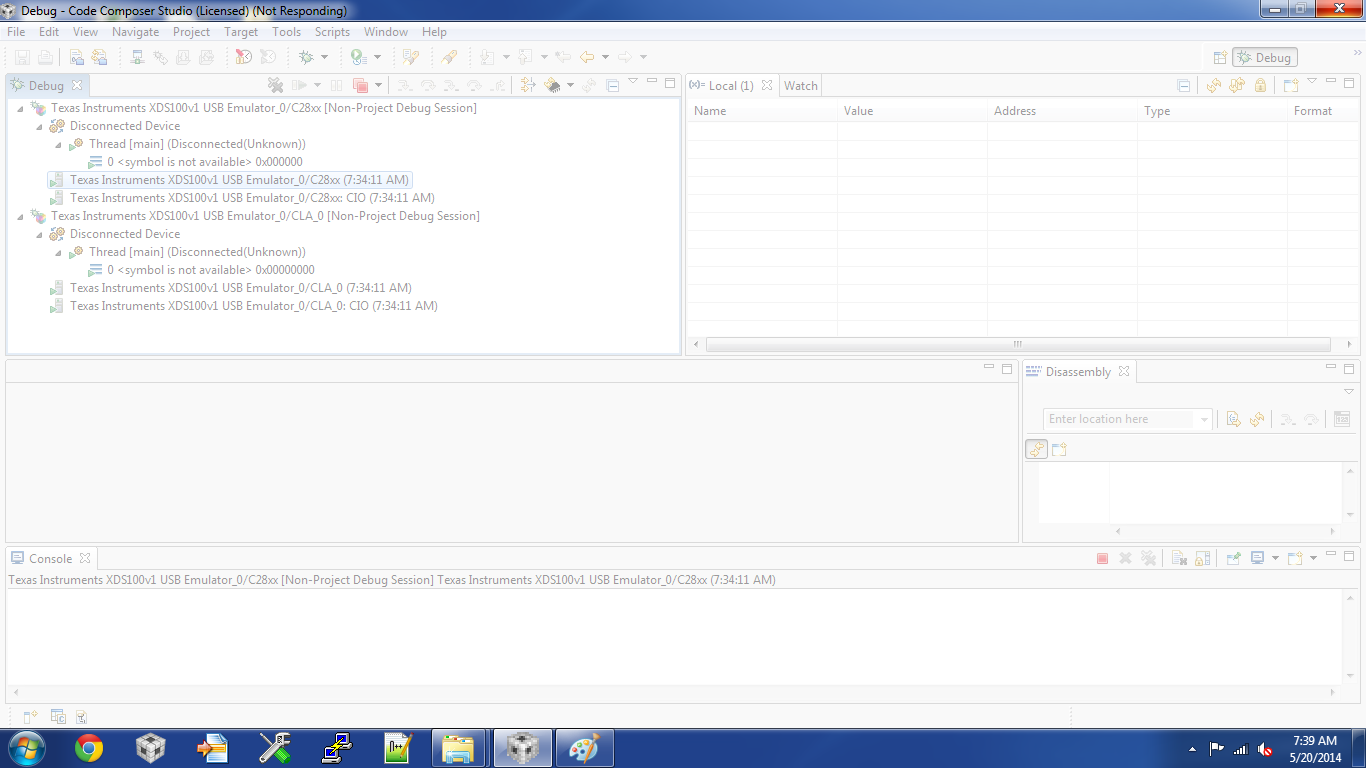This screenshot has height=768, width=1366.
Task: Click the green Run launch icon
Action: click(358, 57)
